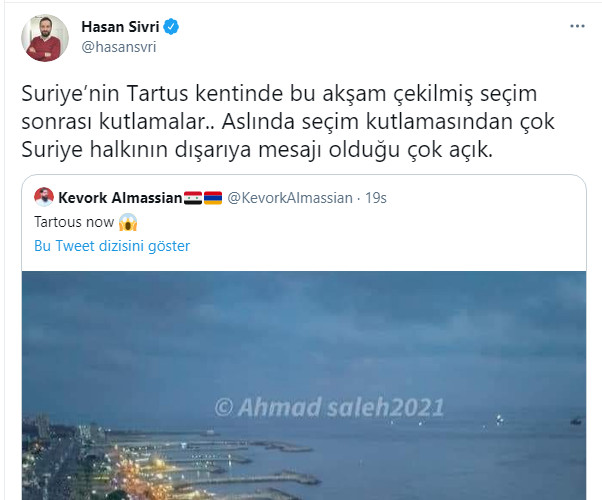Open the Tartous coastline video thumbnail
Viewport: 602px width, 500px height.
tap(304, 386)
